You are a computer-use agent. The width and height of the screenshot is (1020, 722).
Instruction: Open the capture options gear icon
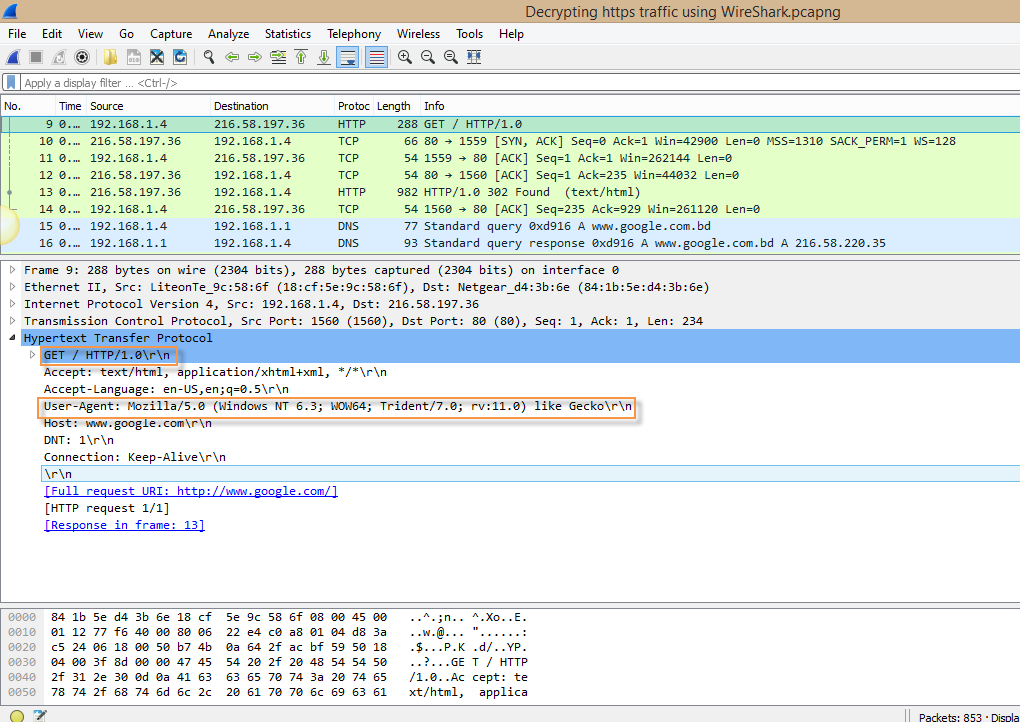(82, 57)
